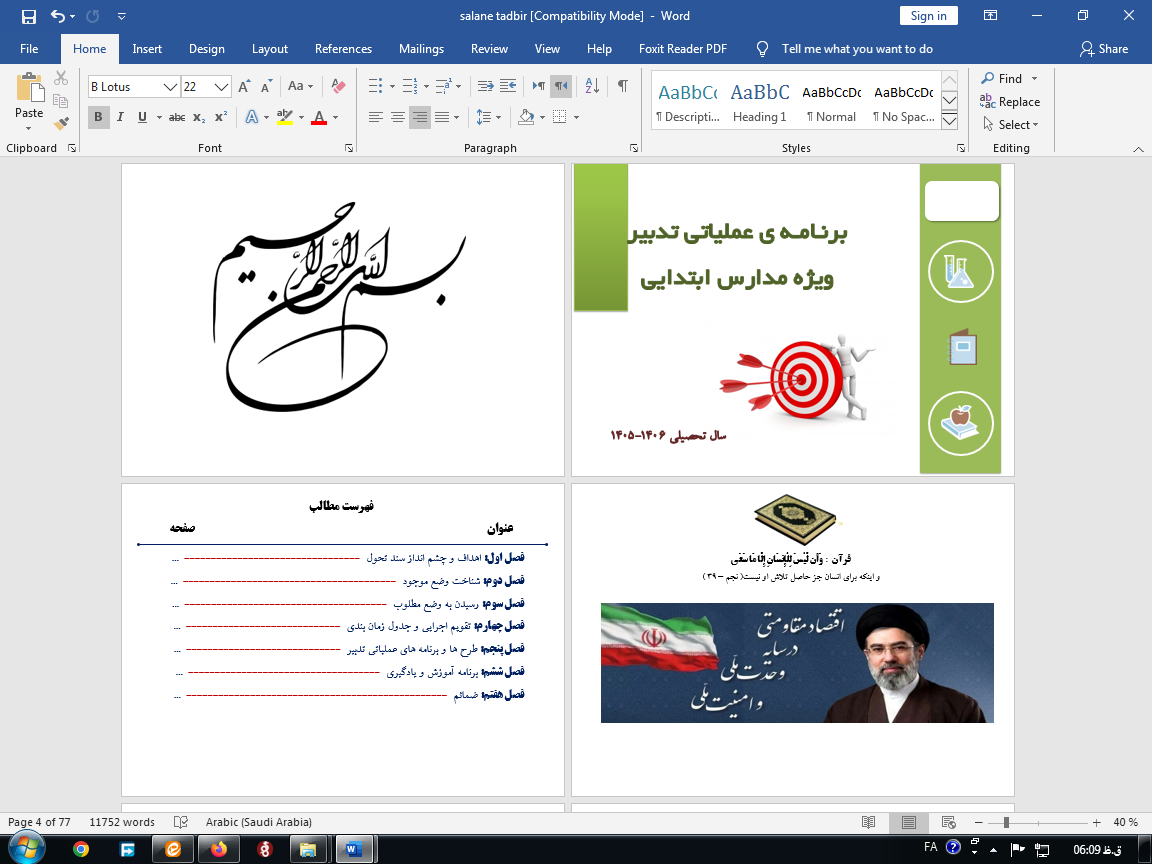The height and width of the screenshot is (864, 1152).
Task: Switch to Foxit Reader PDF tab
Action: click(683, 48)
